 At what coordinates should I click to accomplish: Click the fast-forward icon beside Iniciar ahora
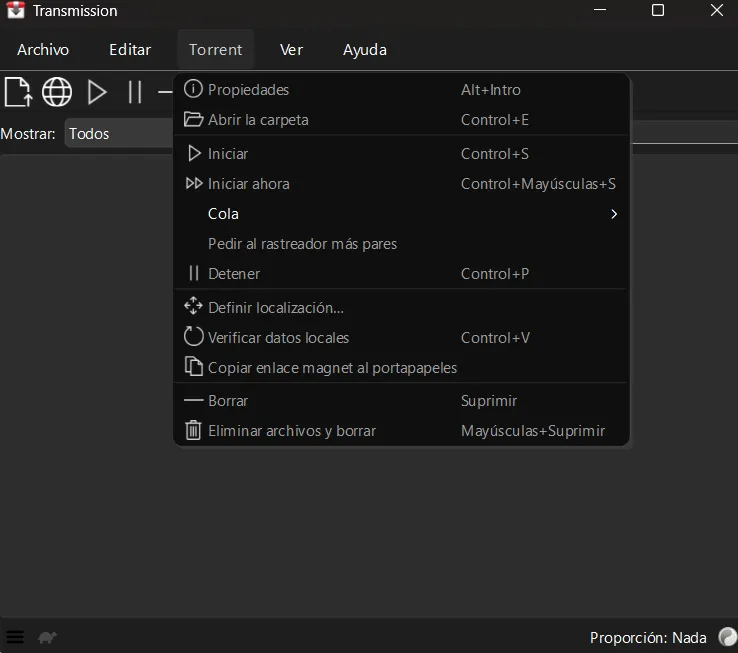[x=194, y=183]
